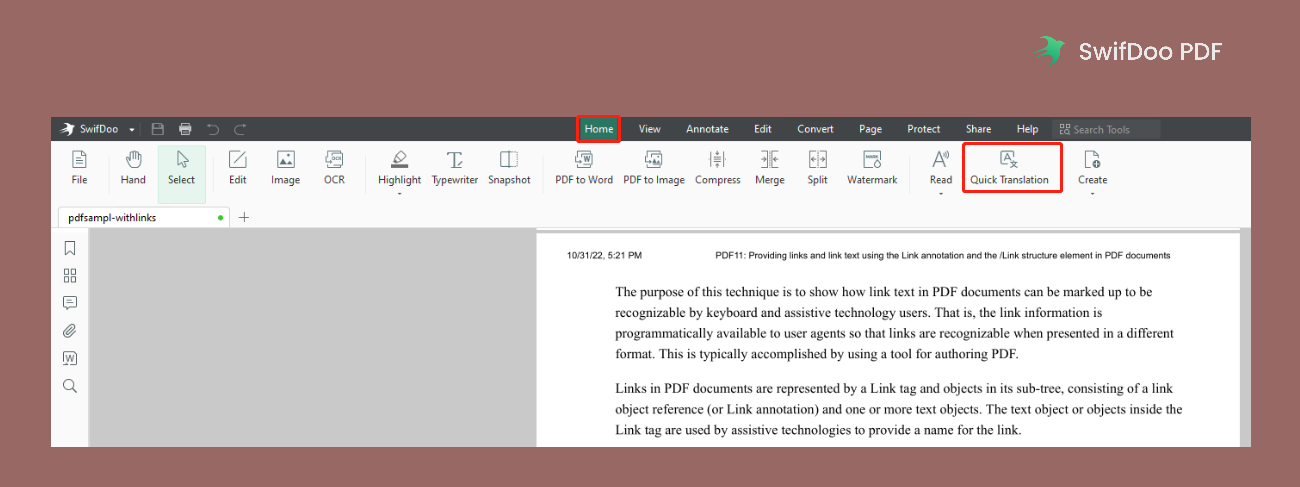Add a new document tab with plus
Image resolution: width=1300 pixels, height=487 pixels.
tap(244, 217)
